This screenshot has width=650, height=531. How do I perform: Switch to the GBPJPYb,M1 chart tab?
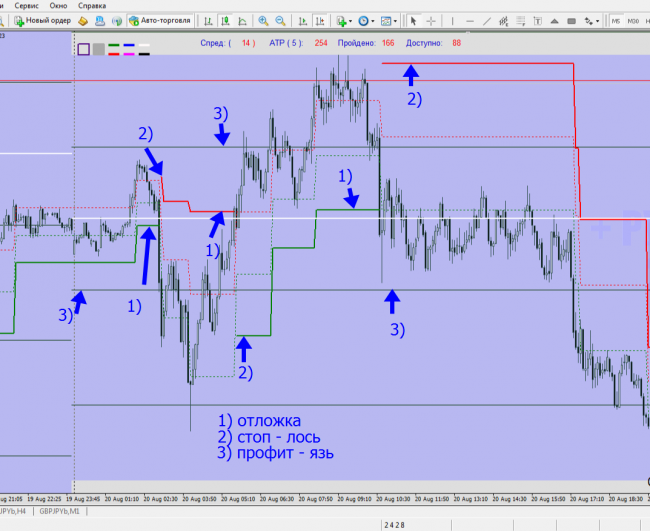click(59, 511)
